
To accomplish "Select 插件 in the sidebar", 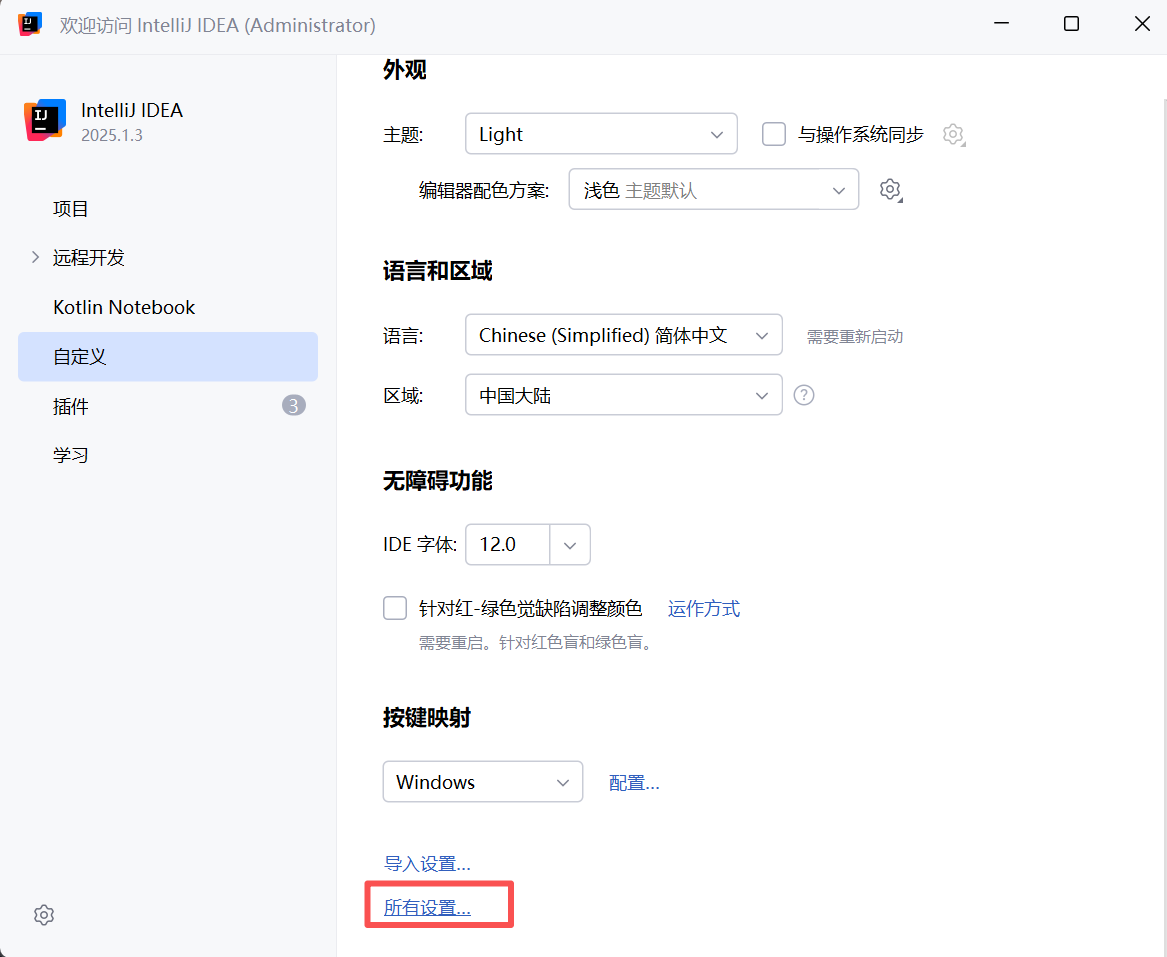I will (168, 406).
